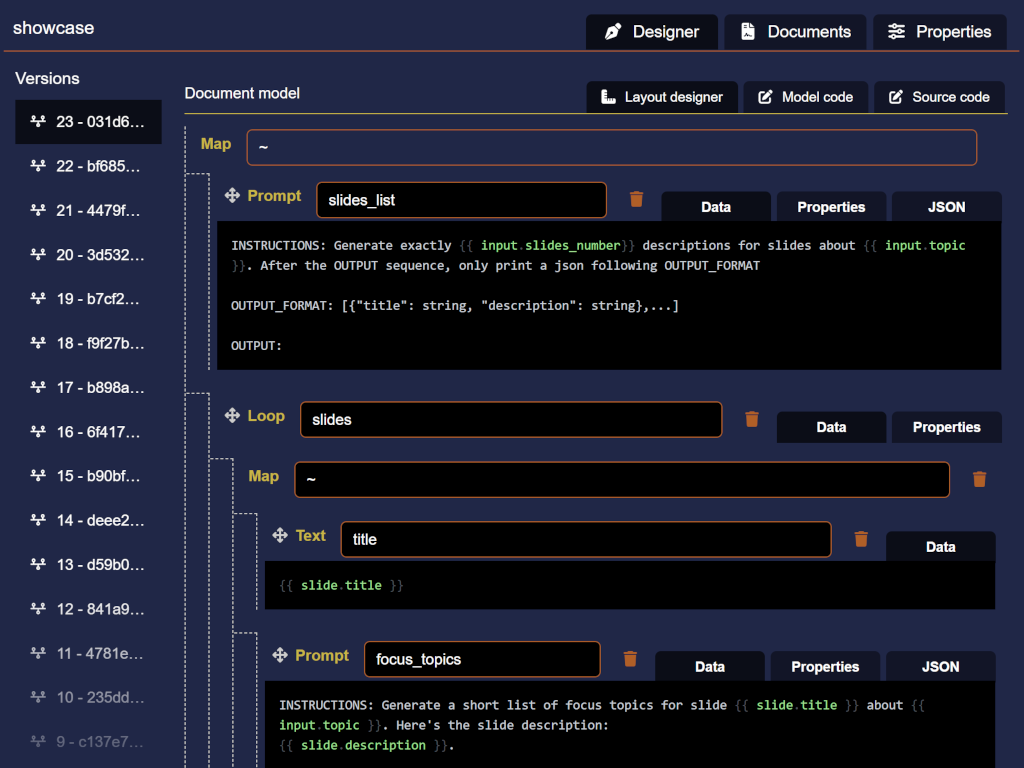
Task: Click the Model code edit icon
Action: pyautogui.click(x=765, y=97)
